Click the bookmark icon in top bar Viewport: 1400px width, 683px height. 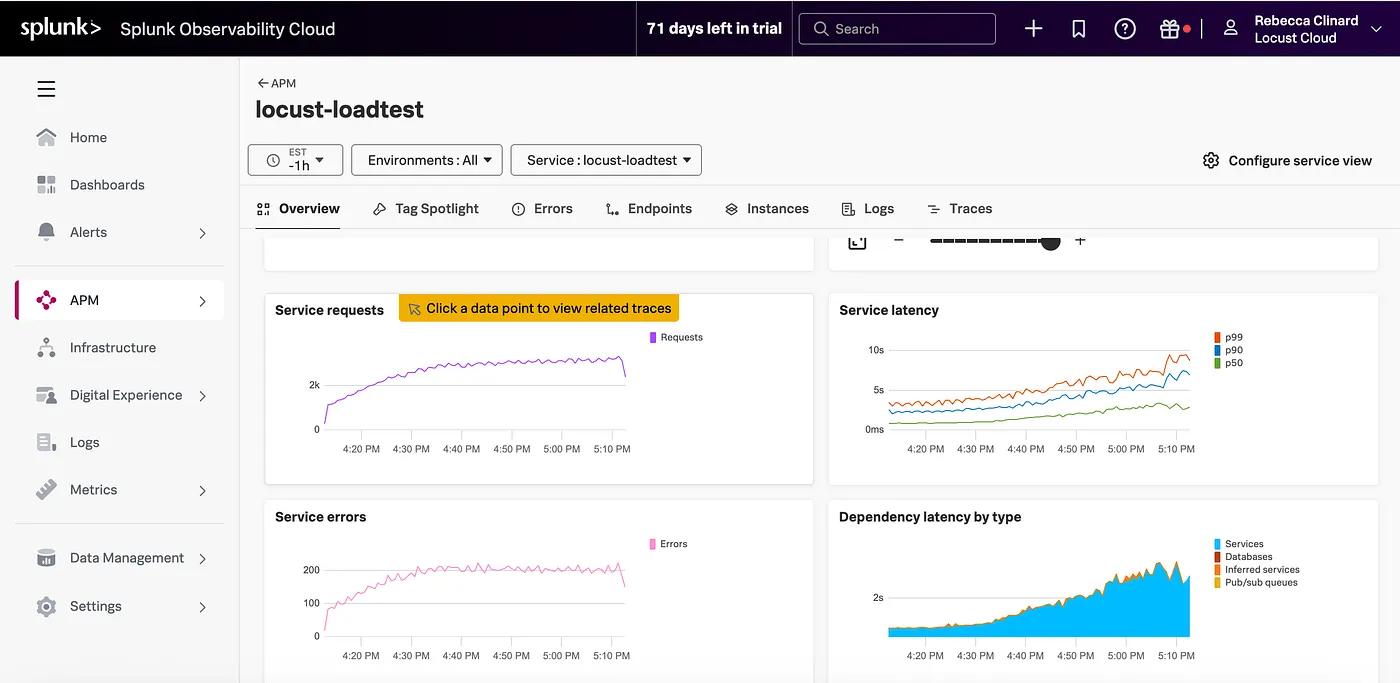(1078, 28)
